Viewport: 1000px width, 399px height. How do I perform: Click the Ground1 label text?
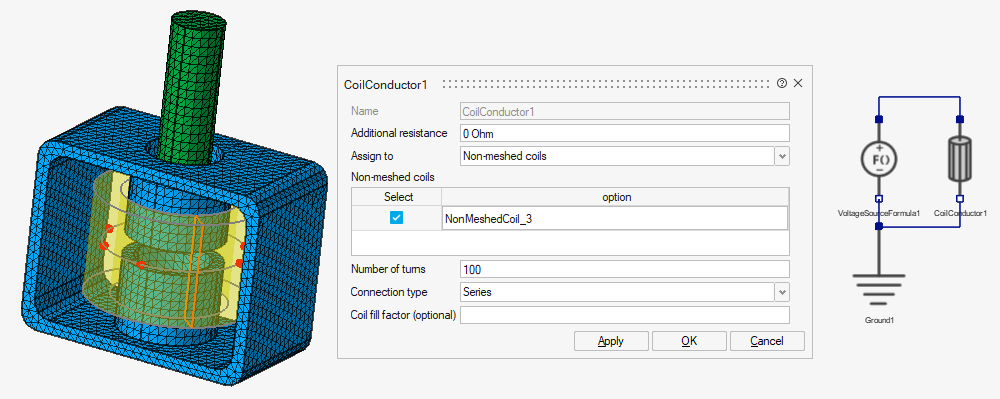[879, 321]
